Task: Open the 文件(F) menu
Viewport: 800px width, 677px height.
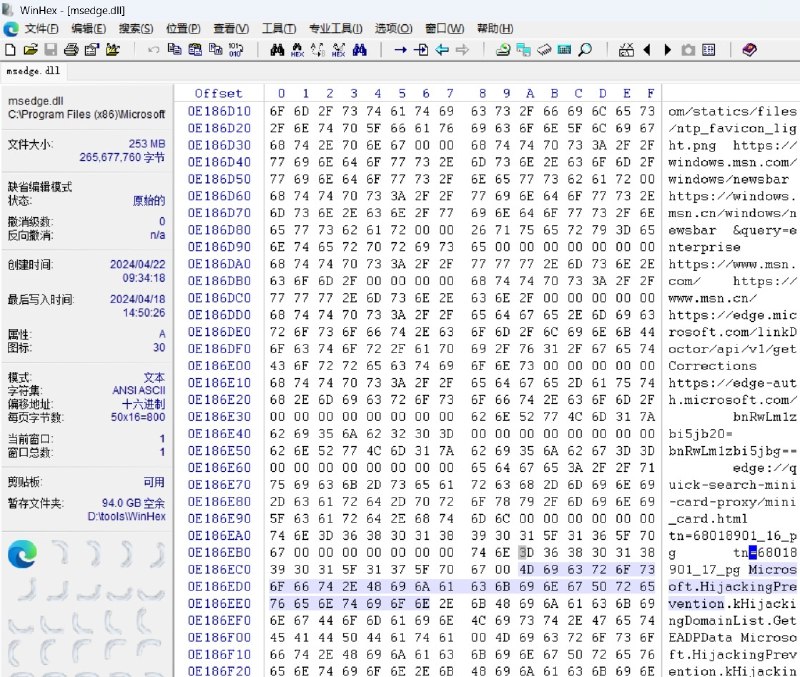Action: point(41,29)
